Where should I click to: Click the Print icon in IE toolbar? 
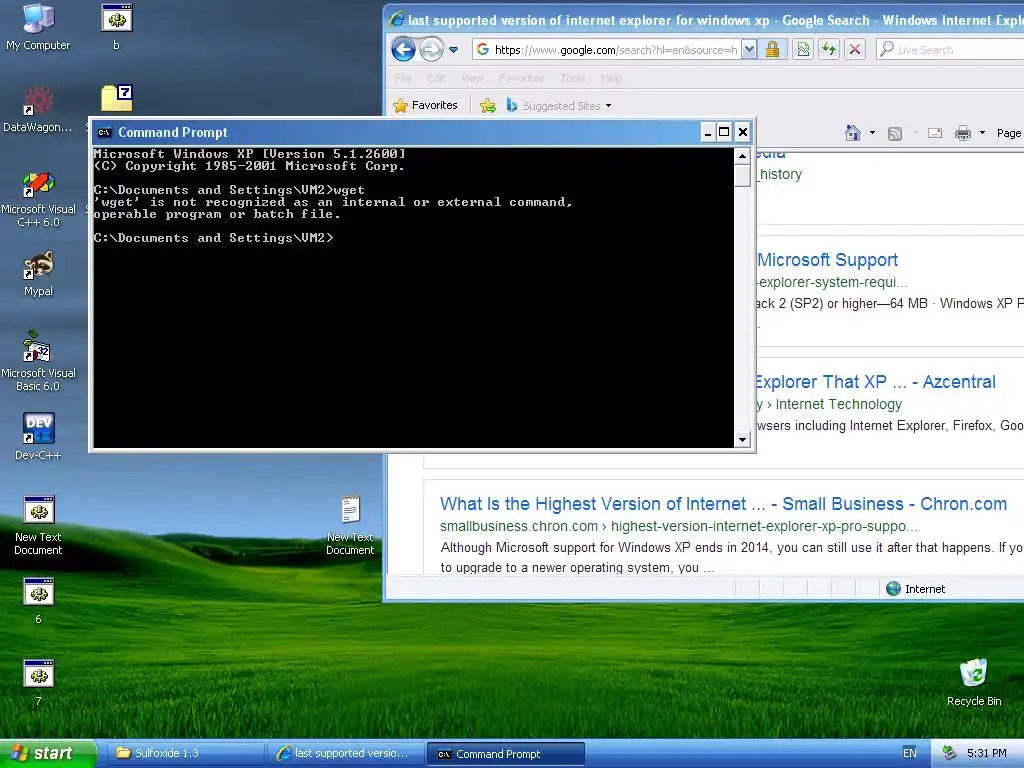(963, 133)
